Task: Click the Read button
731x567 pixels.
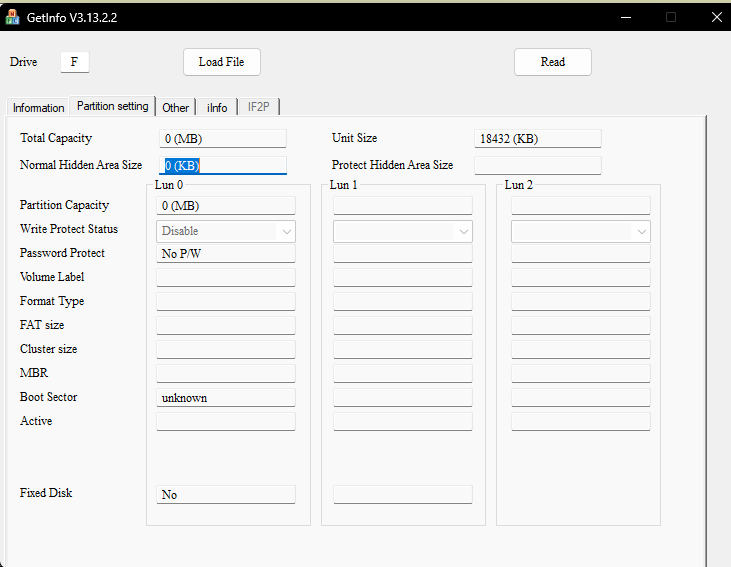Action: [x=552, y=62]
